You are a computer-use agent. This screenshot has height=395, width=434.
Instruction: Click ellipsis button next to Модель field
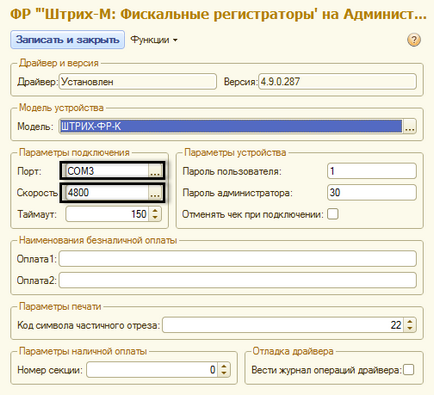click(410, 127)
